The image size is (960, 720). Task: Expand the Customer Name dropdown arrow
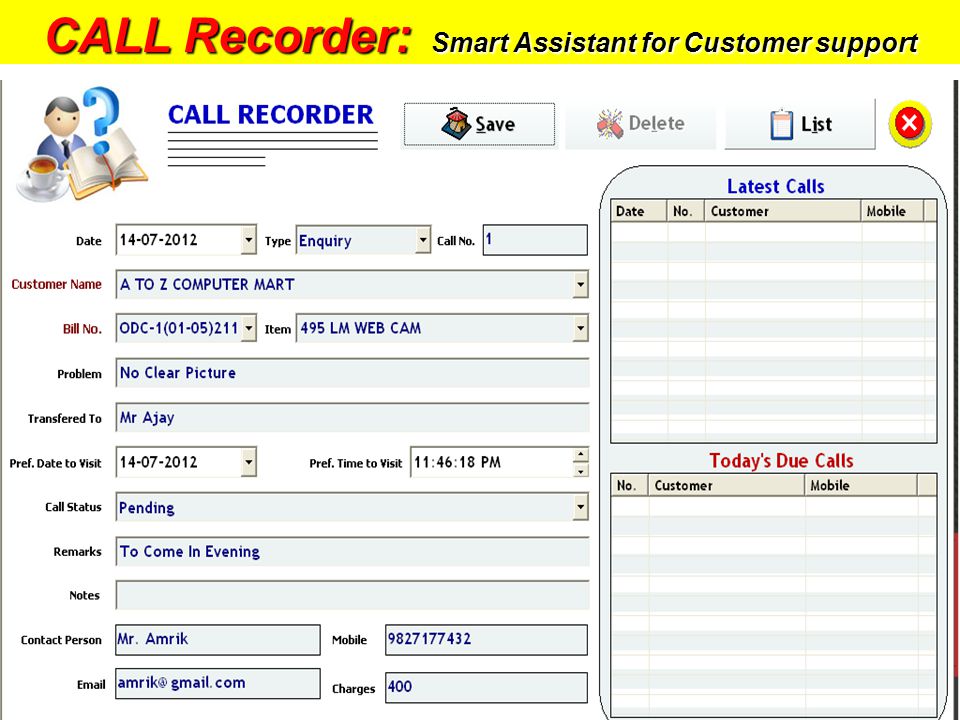coord(580,285)
